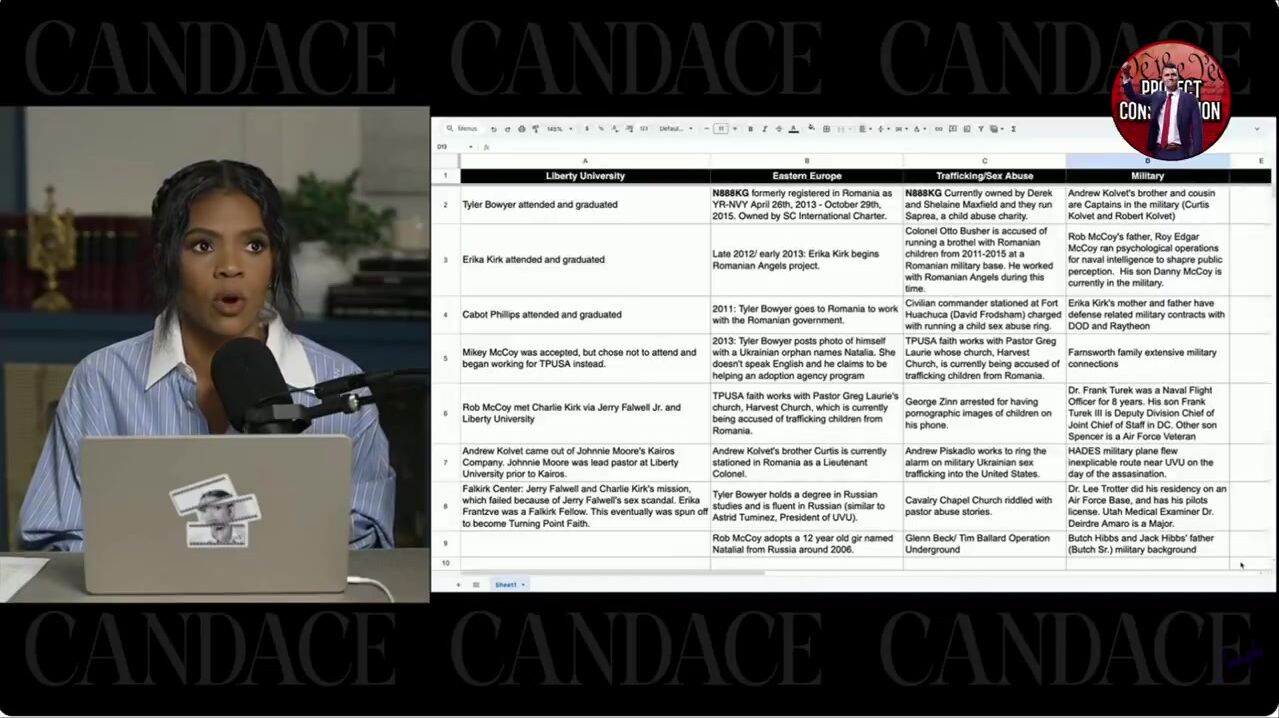This screenshot has height=718, width=1279.
Task: Add a new sheet with plus button
Action: click(x=459, y=584)
